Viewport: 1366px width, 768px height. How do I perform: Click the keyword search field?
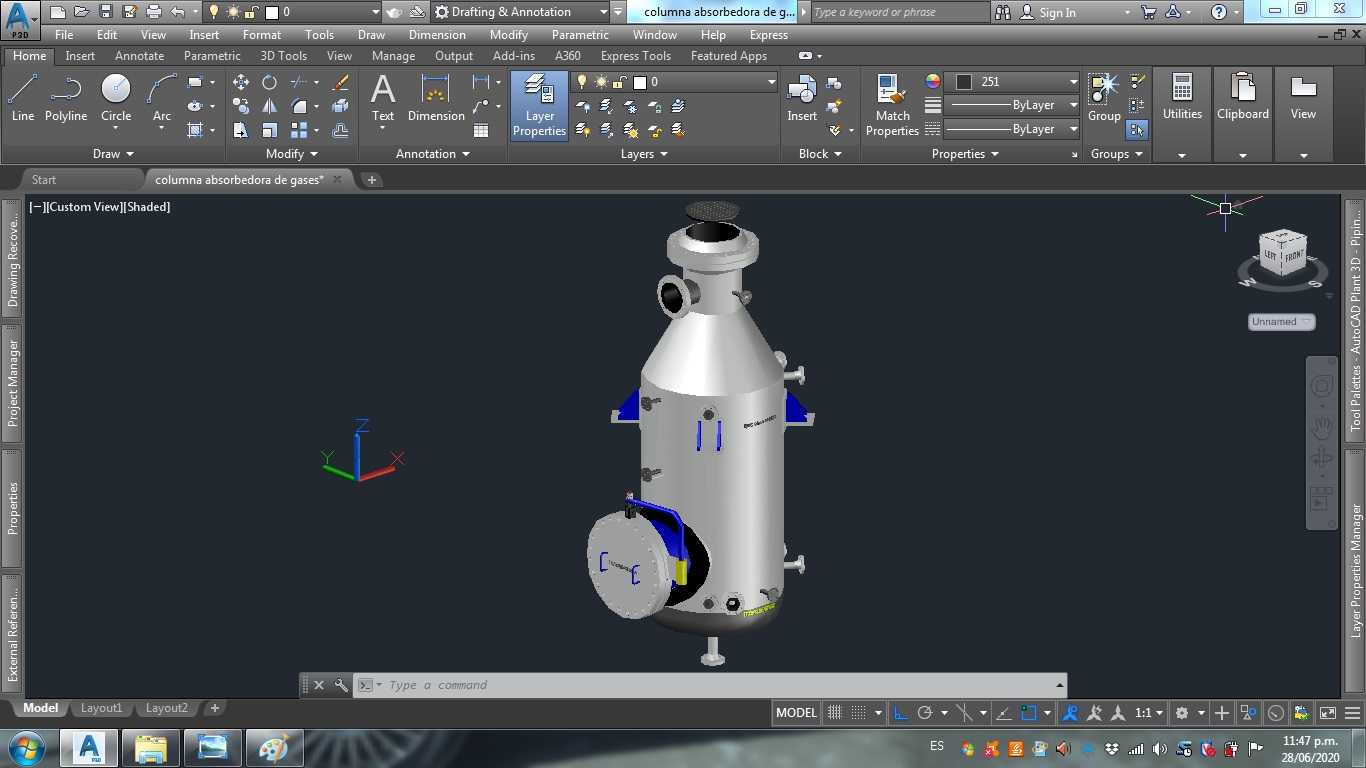[x=898, y=12]
